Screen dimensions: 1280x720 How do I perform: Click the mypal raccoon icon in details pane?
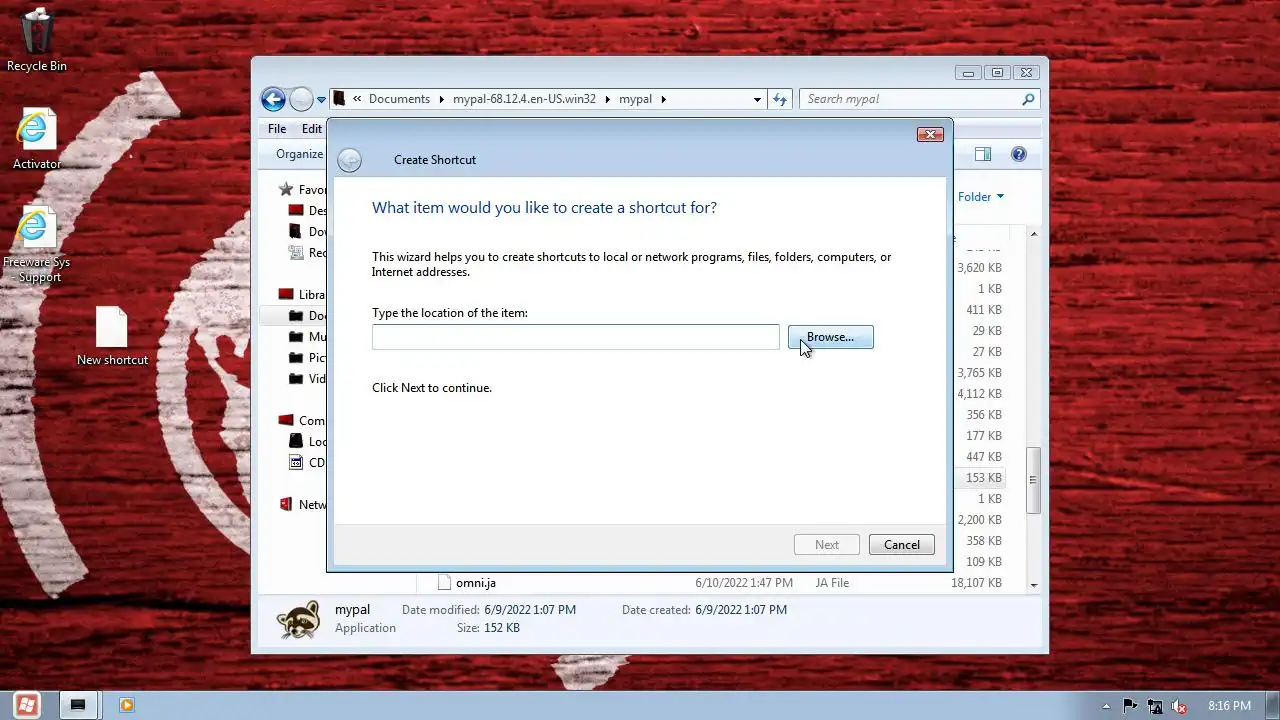point(298,619)
